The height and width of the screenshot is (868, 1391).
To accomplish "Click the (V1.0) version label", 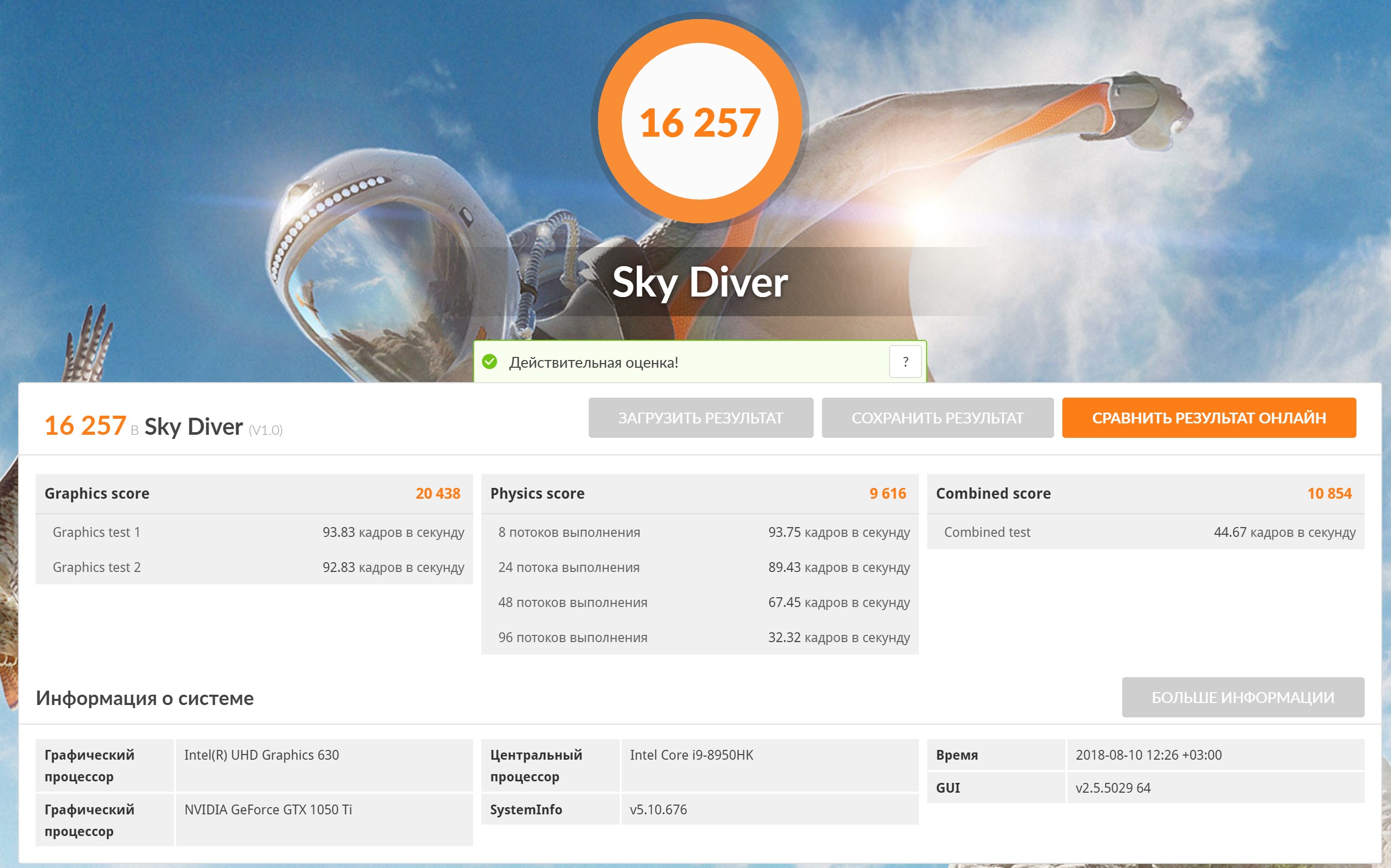I will 265,430.
